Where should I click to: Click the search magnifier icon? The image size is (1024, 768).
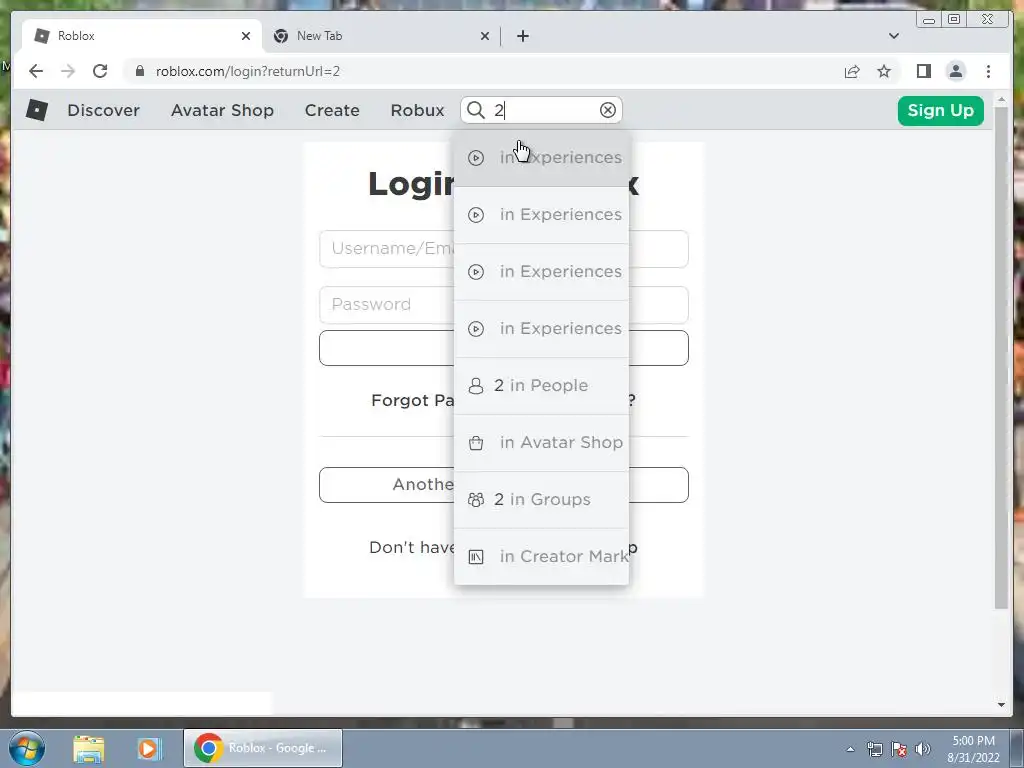[476, 110]
